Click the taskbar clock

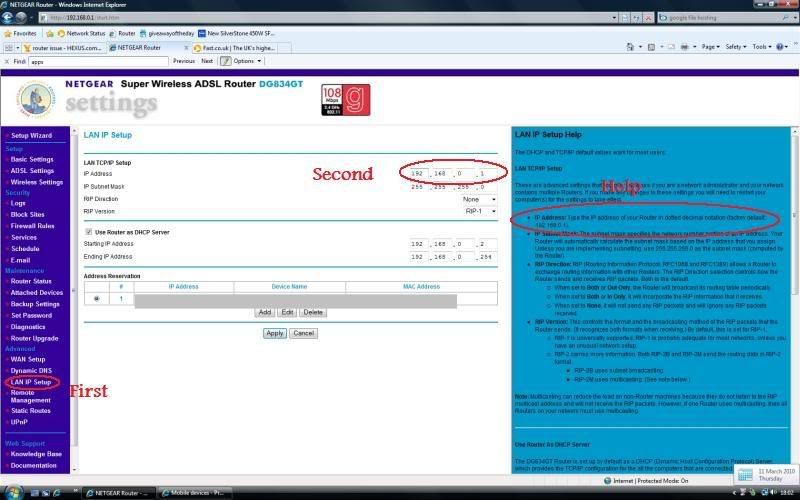pyautogui.click(x=789, y=493)
